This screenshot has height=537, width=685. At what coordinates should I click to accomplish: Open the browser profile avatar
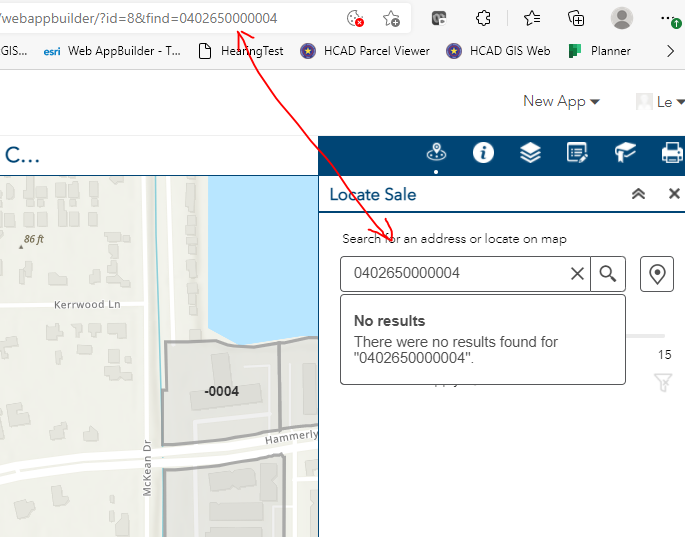pos(622,18)
